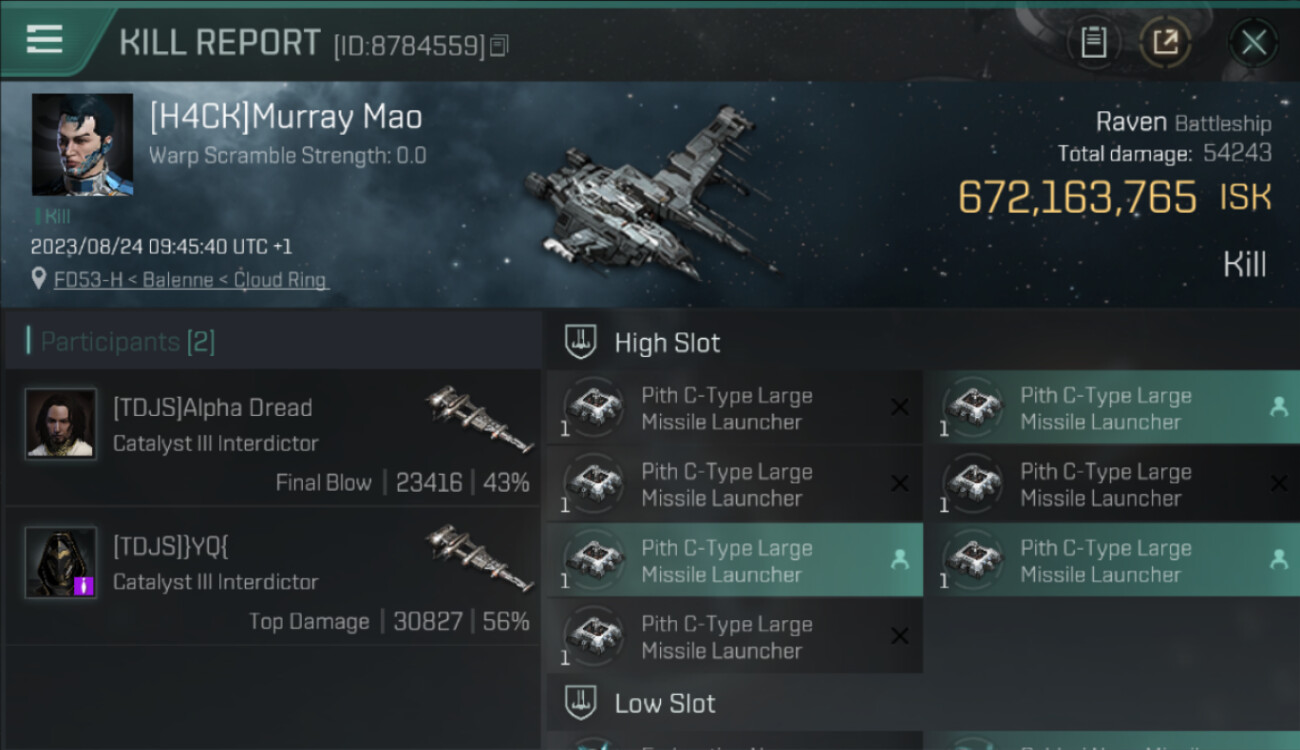Click person icon on top-right launcher
1300x750 pixels.
1278,407
